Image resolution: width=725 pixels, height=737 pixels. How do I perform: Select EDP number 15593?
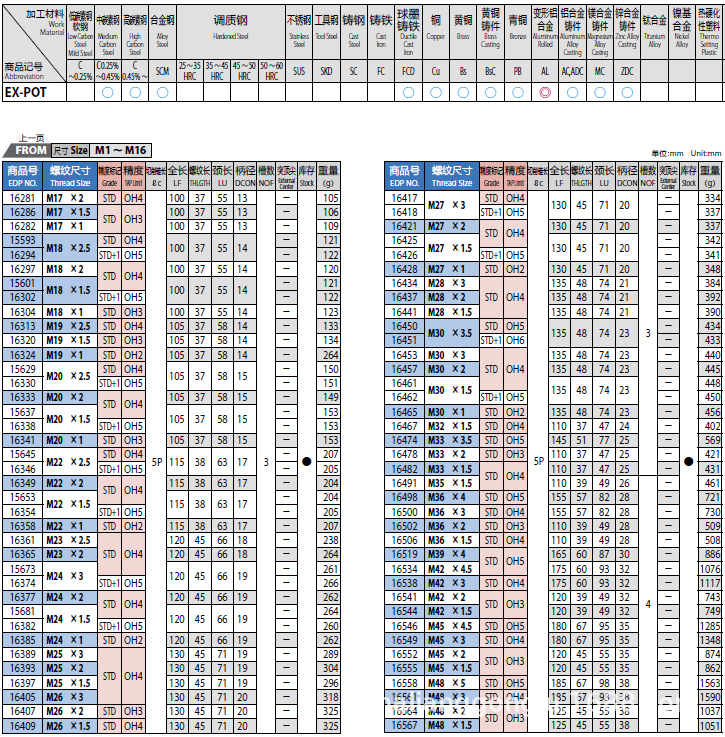point(23,240)
